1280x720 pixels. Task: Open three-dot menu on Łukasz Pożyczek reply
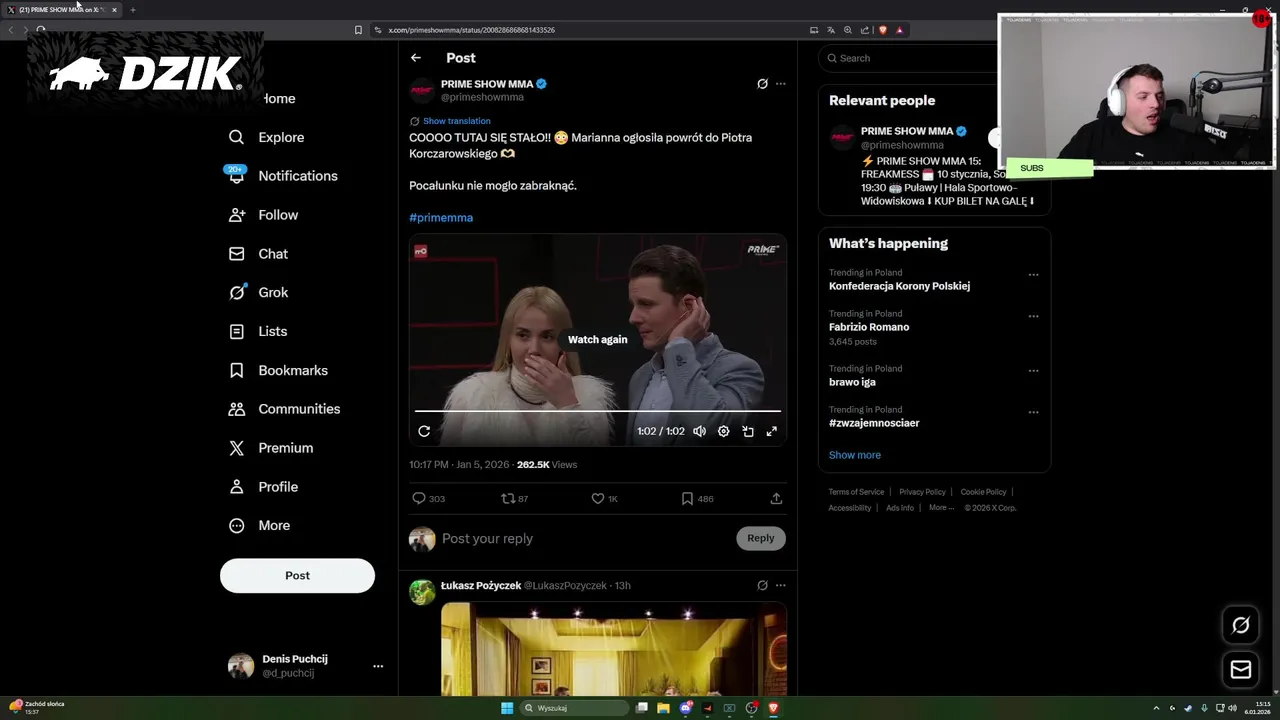tap(781, 585)
